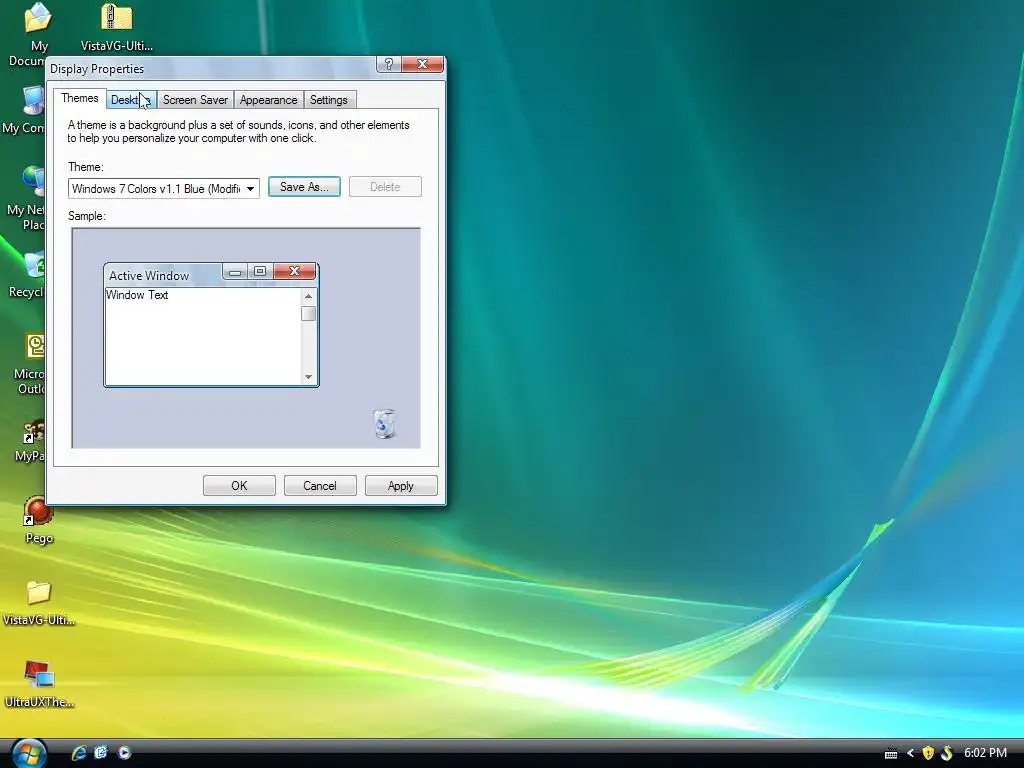Click the Help question mark button
Image resolution: width=1024 pixels, height=768 pixels.
pyautogui.click(x=389, y=64)
